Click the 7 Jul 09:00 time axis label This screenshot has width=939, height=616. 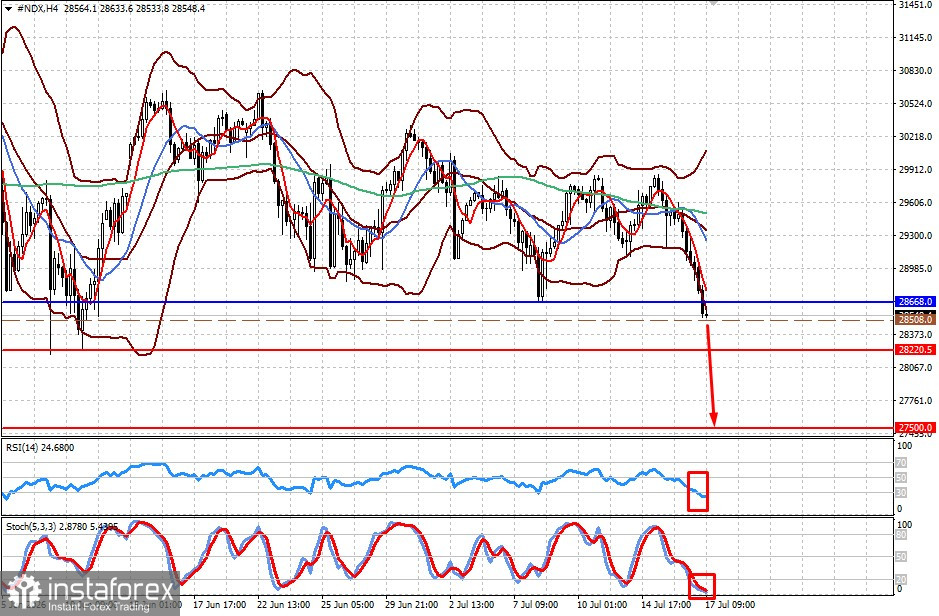coord(535,605)
